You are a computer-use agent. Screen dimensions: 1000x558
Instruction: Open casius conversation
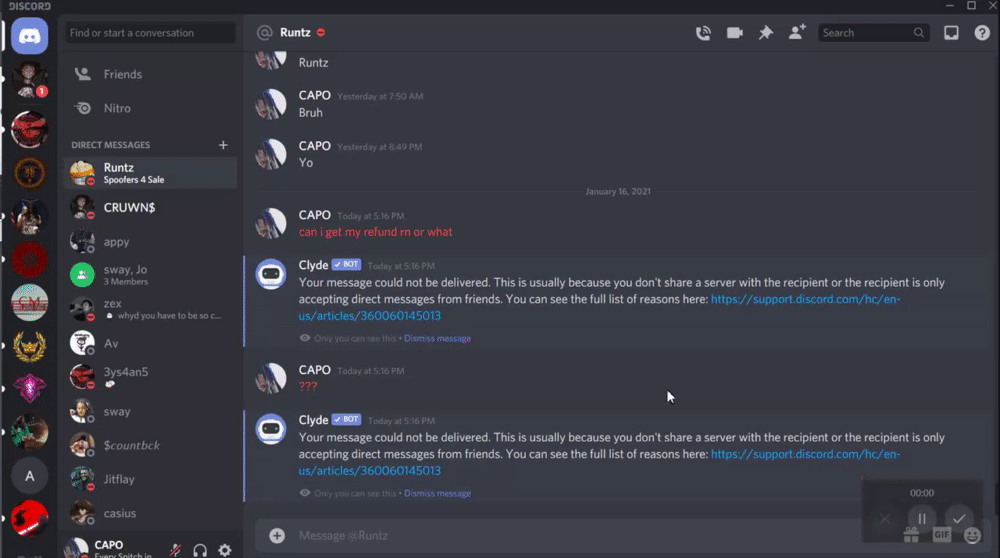point(151,513)
